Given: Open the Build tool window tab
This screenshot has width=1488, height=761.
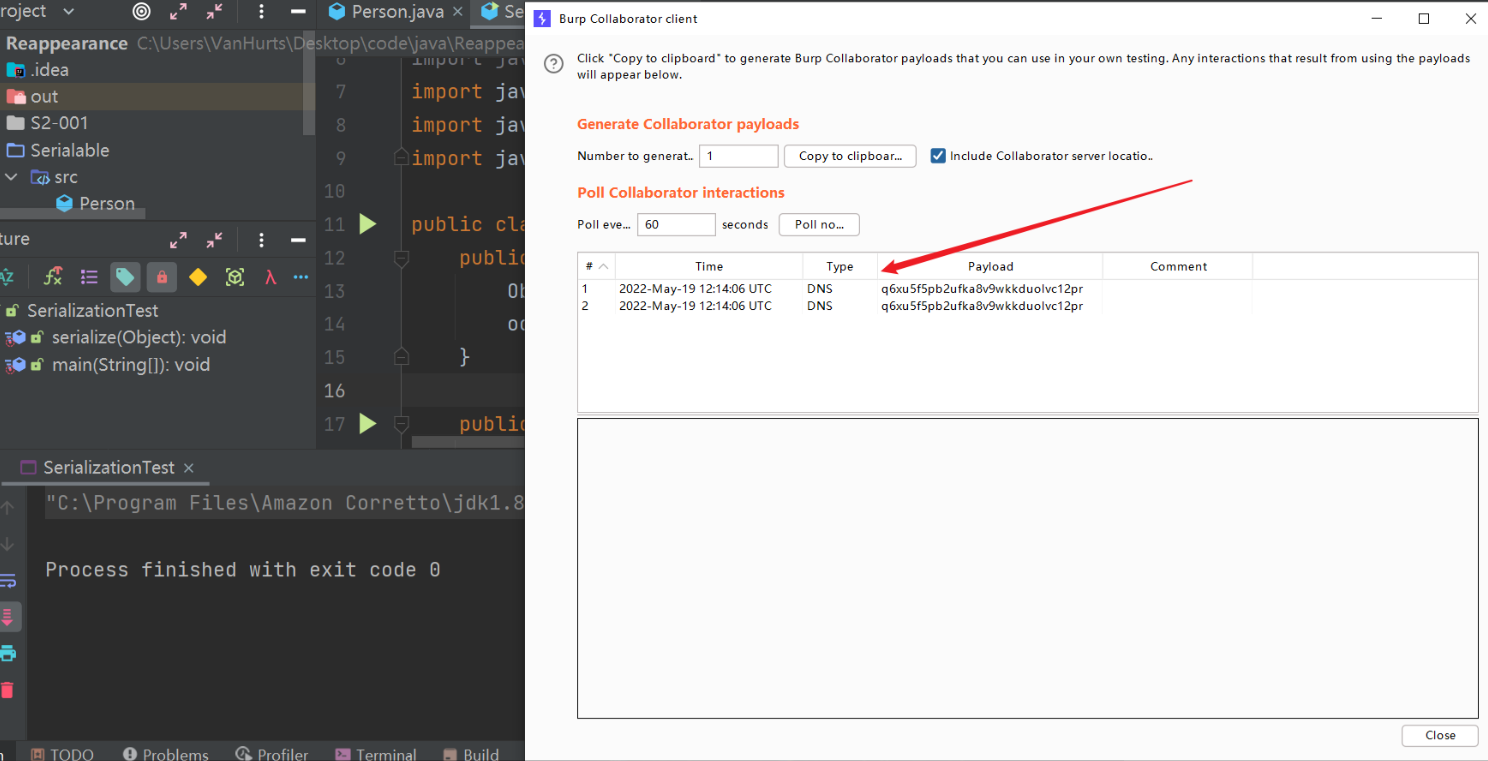Looking at the screenshot, I should [x=470, y=754].
